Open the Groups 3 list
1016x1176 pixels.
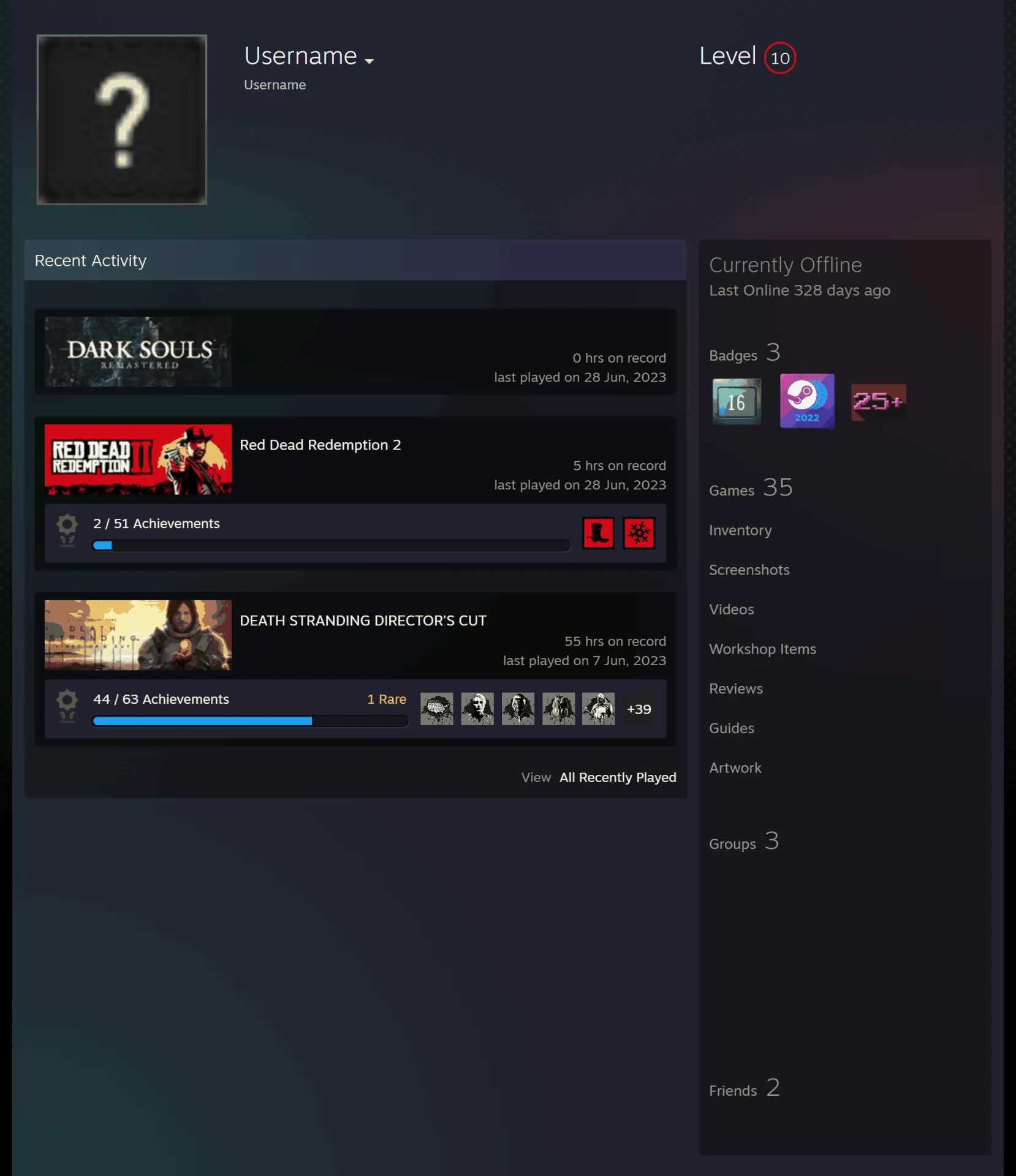tap(744, 842)
